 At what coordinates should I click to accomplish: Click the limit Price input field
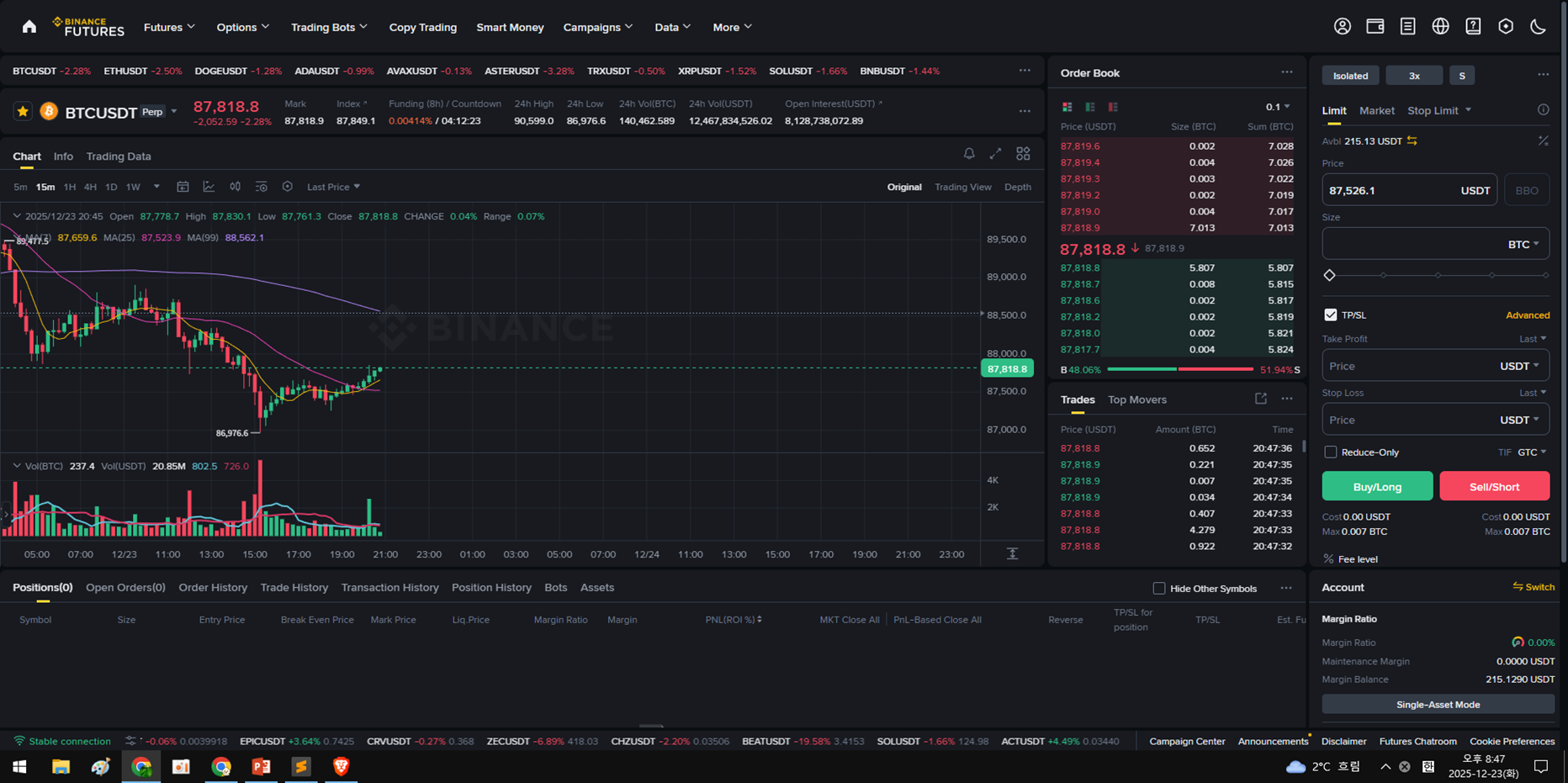tap(1409, 191)
